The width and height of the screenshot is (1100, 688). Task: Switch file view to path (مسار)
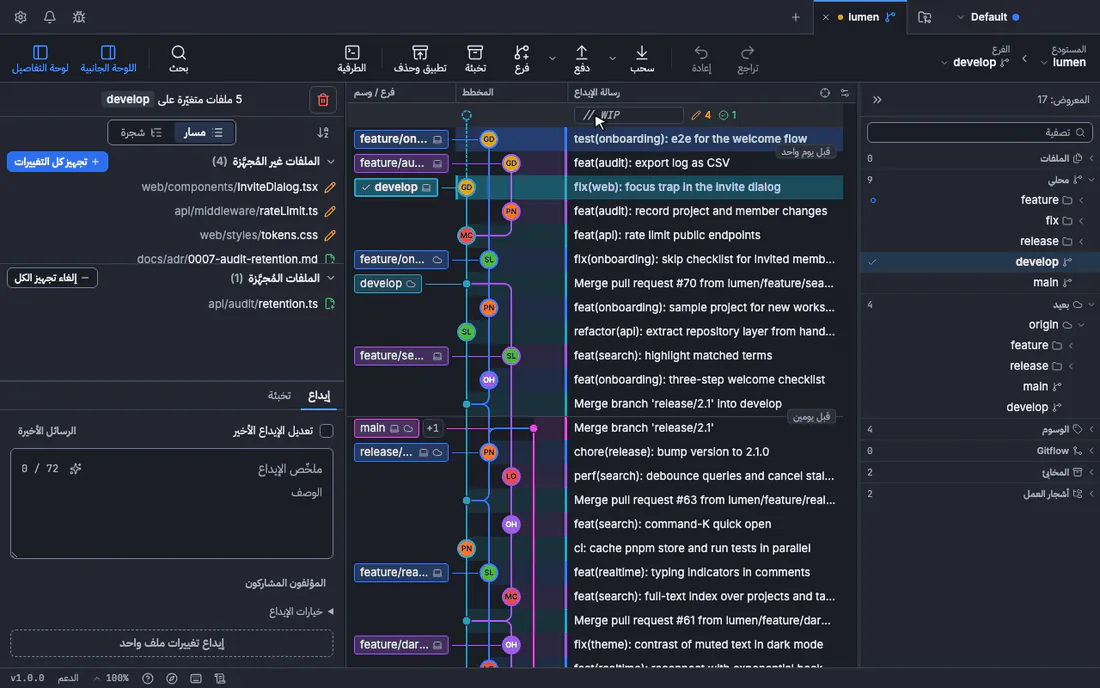[203, 133]
